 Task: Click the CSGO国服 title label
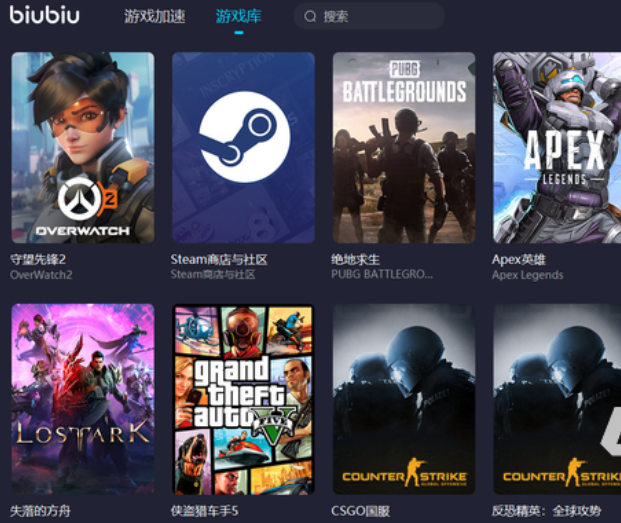click(360, 511)
